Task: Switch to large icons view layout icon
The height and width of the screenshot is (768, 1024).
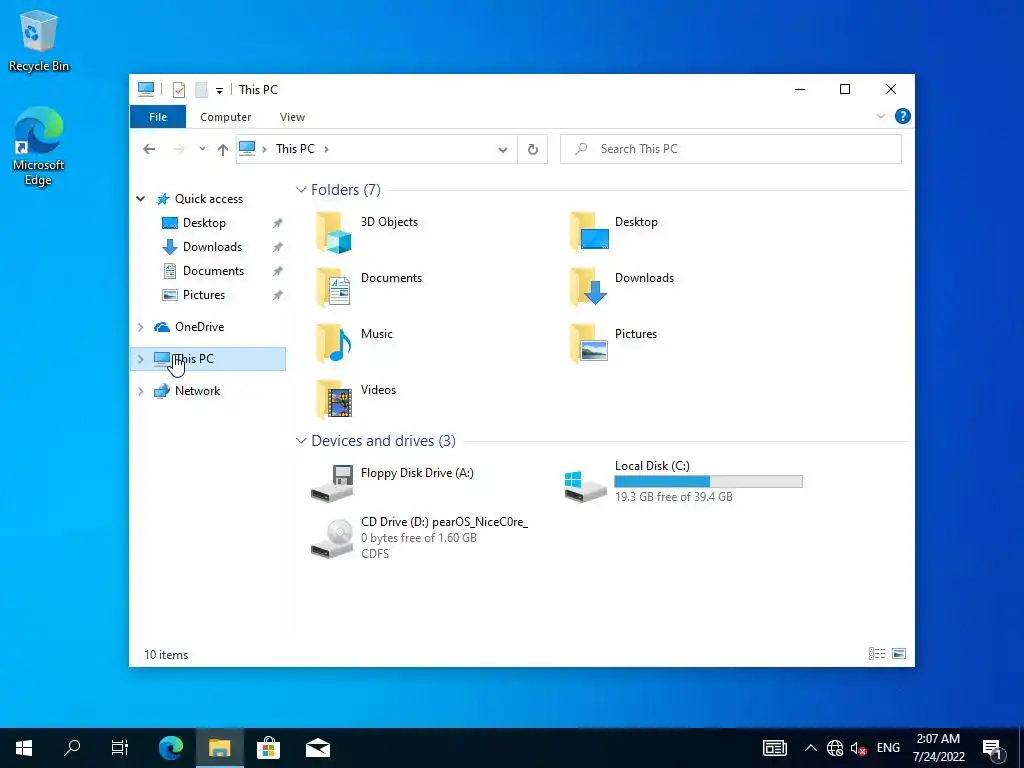Action: tap(899, 654)
